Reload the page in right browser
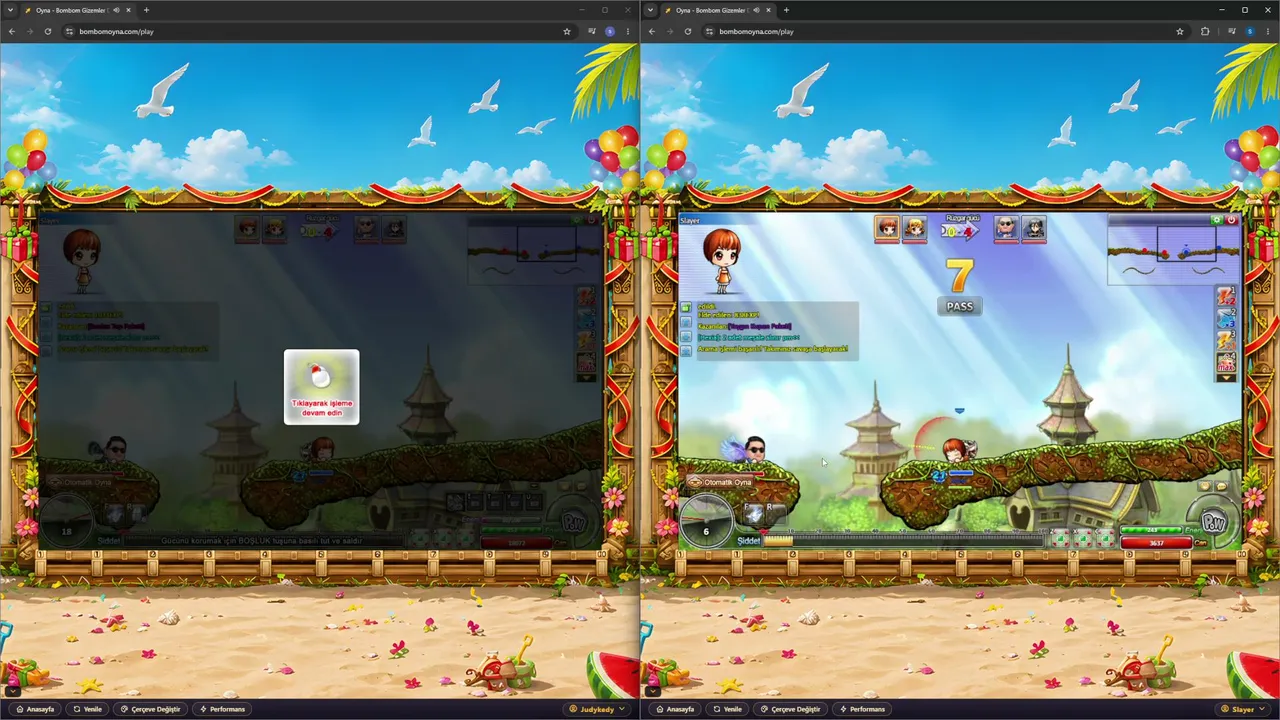The image size is (1280, 720). coord(687,31)
